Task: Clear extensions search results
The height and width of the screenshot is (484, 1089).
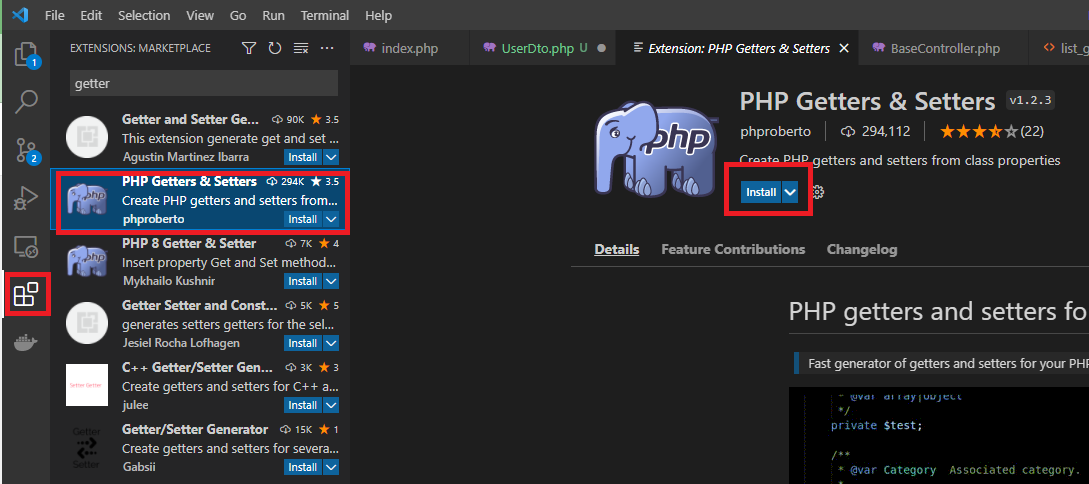Action: tap(301, 48)
